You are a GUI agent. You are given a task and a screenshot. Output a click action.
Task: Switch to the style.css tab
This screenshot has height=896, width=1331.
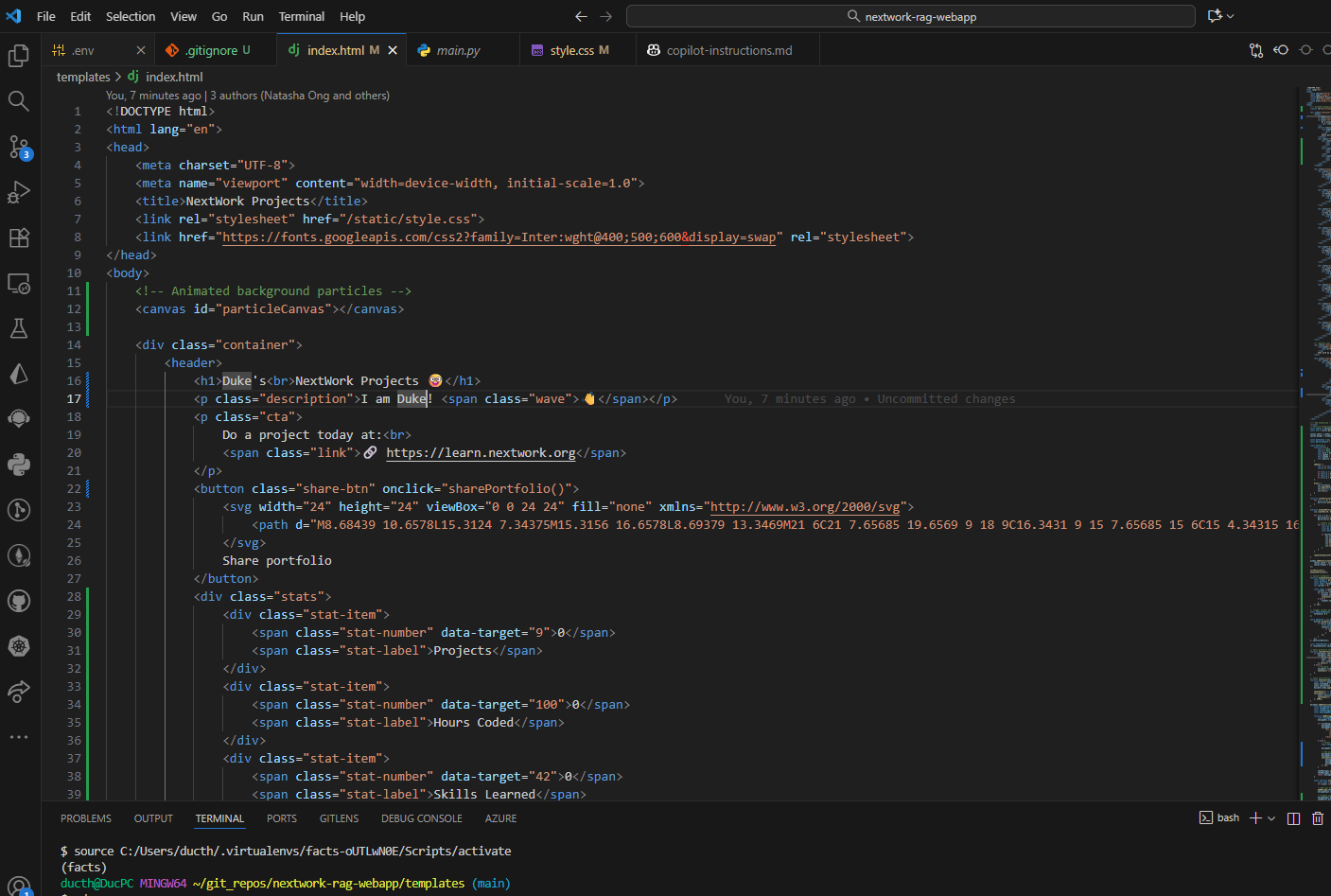[x=571, y=50]
